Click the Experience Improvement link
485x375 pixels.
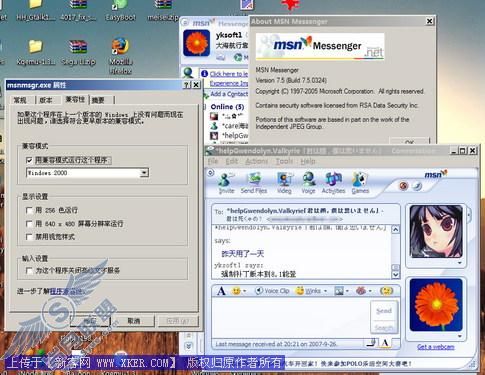pos(229,84)
